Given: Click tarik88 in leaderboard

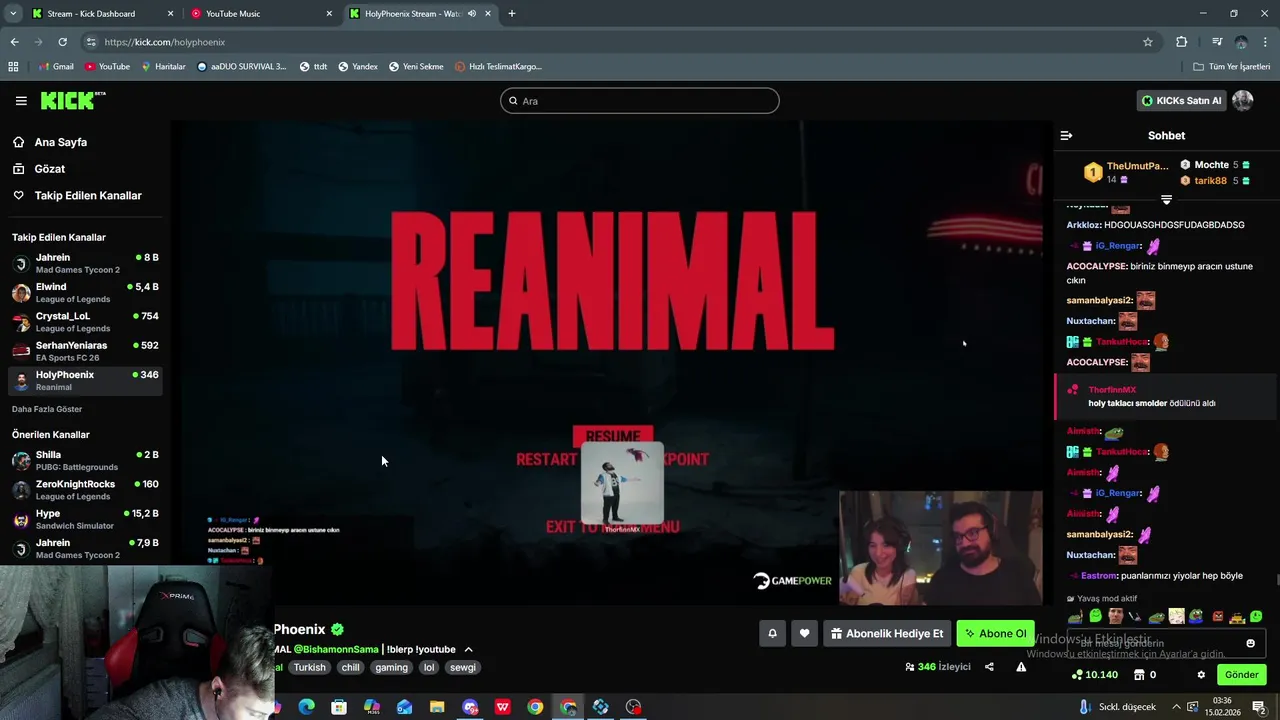Looking at the screenshot, I should (x=1210, y=181).
